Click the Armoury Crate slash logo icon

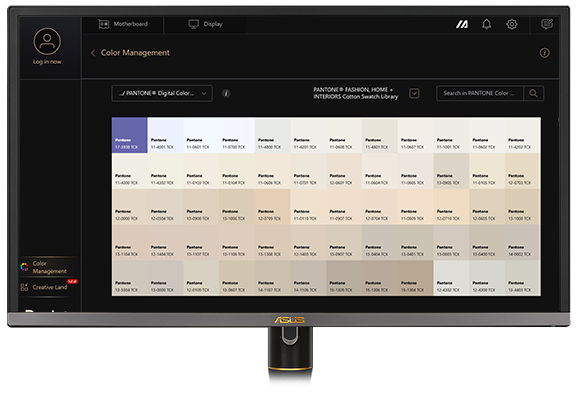(x=462, y=24)
